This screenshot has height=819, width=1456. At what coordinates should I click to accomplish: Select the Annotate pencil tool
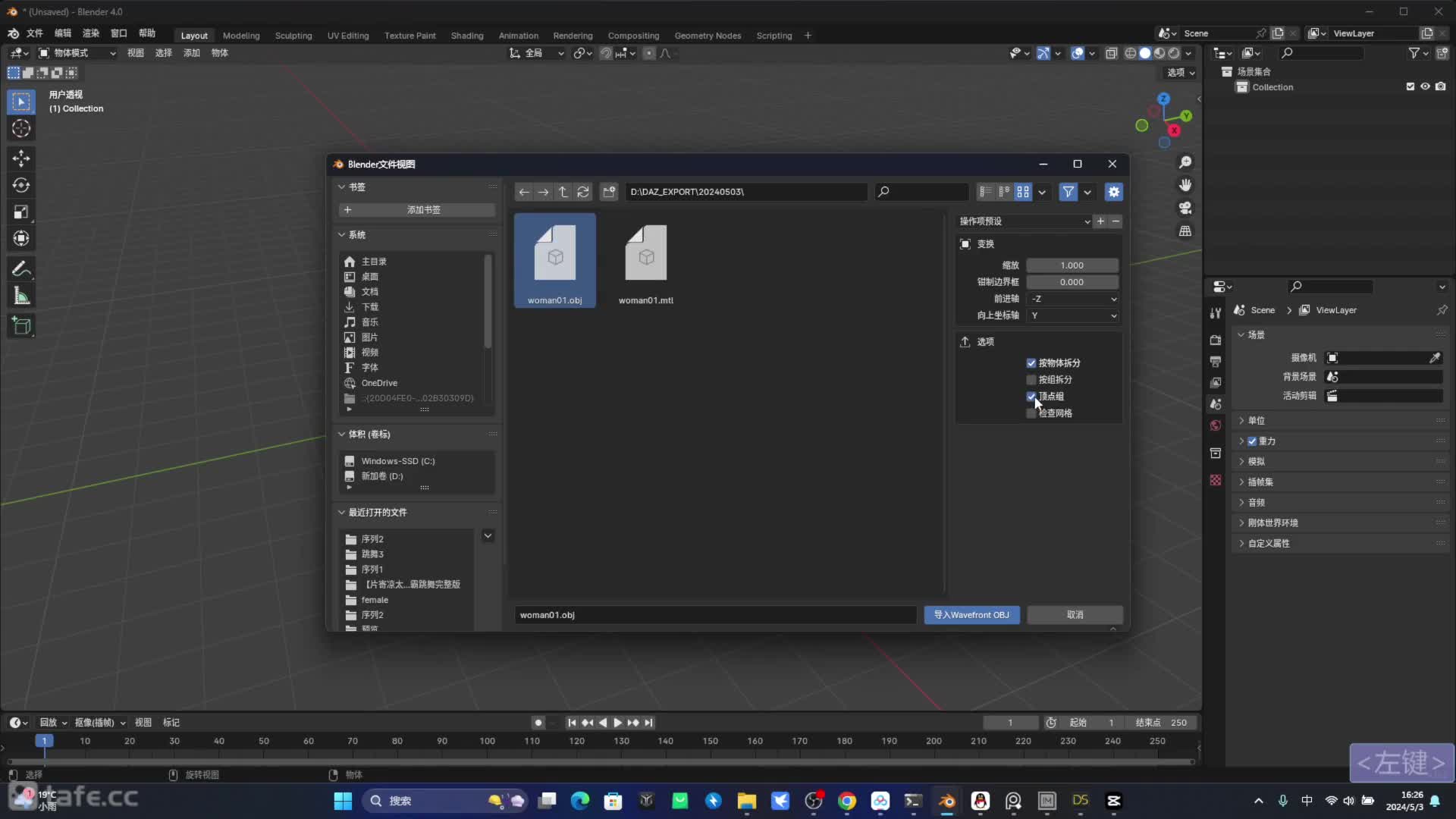click(x=21, y=269)
